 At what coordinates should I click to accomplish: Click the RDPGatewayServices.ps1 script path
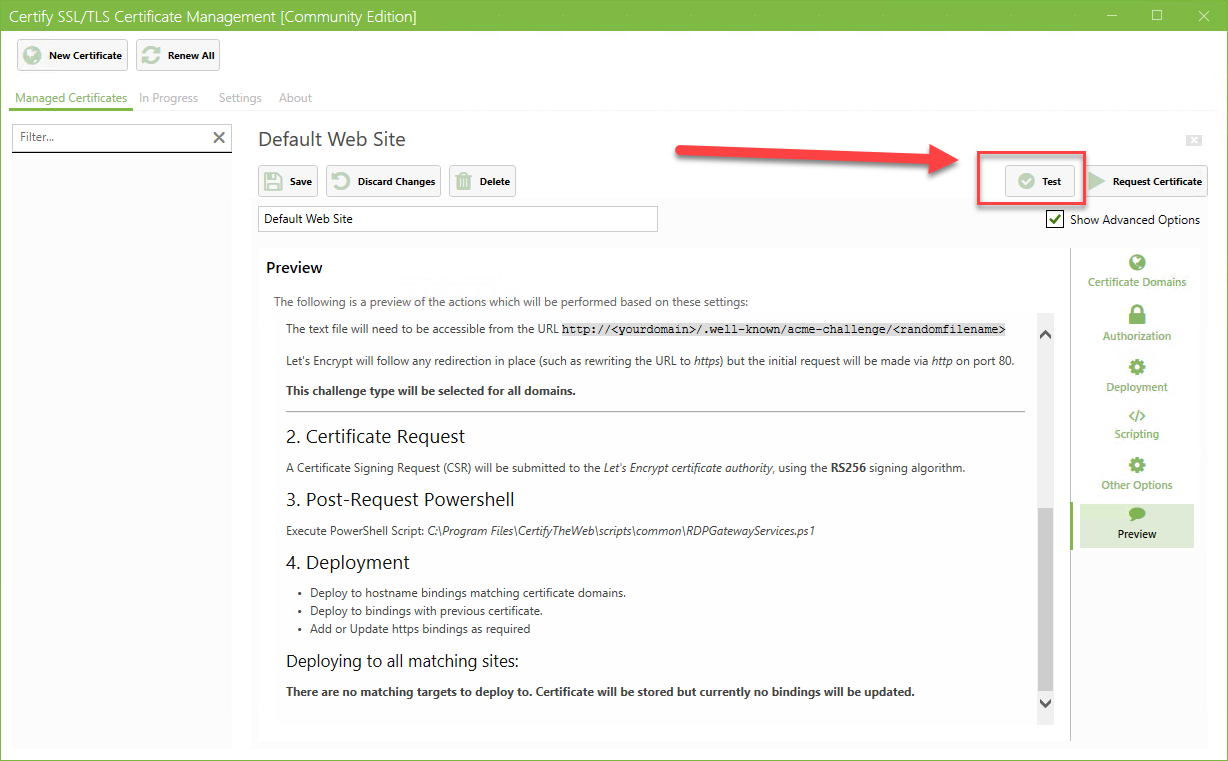coord(621,531)
